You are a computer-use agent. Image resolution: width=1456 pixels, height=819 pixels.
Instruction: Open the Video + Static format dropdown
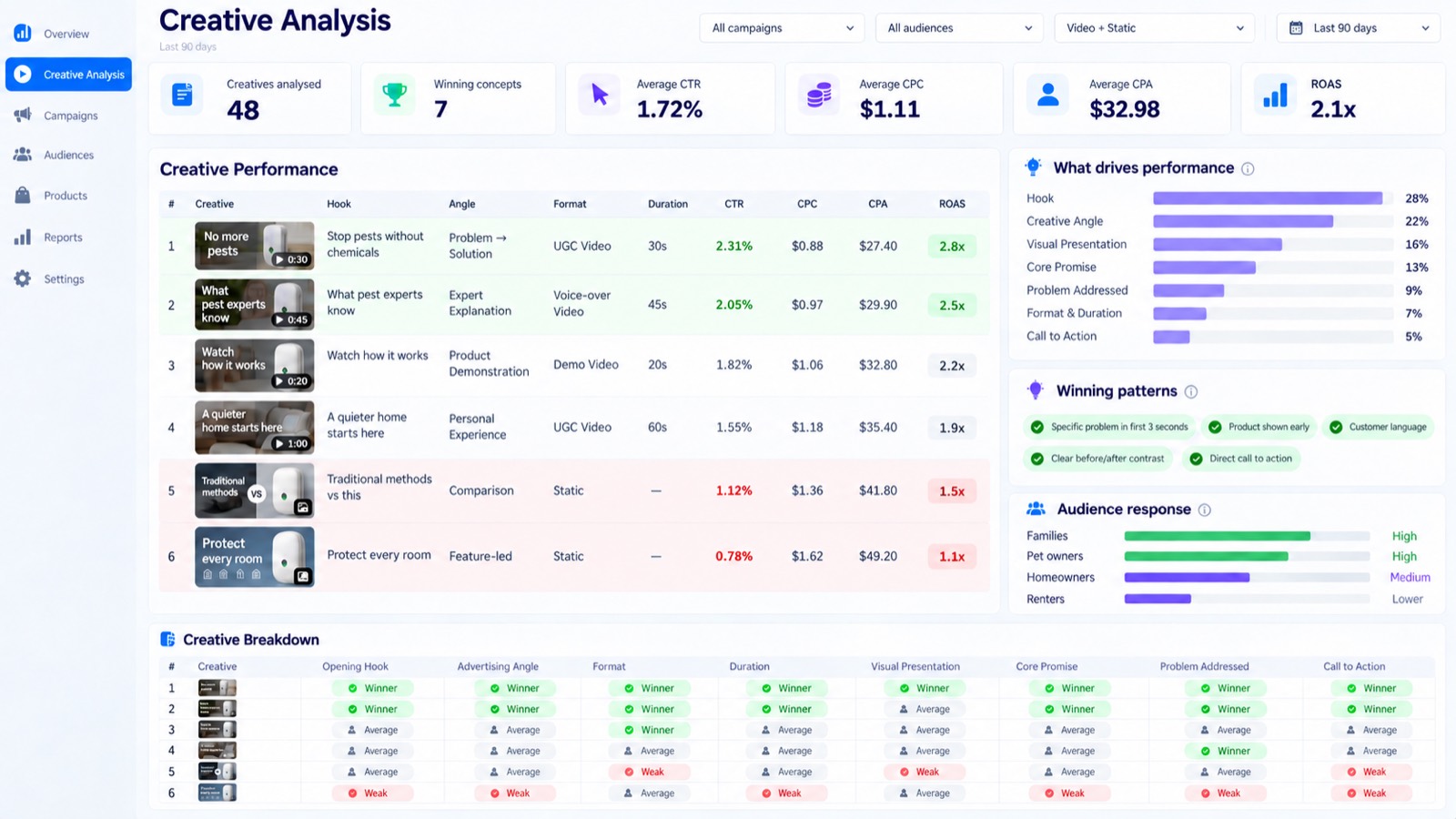click(1154, 28)
